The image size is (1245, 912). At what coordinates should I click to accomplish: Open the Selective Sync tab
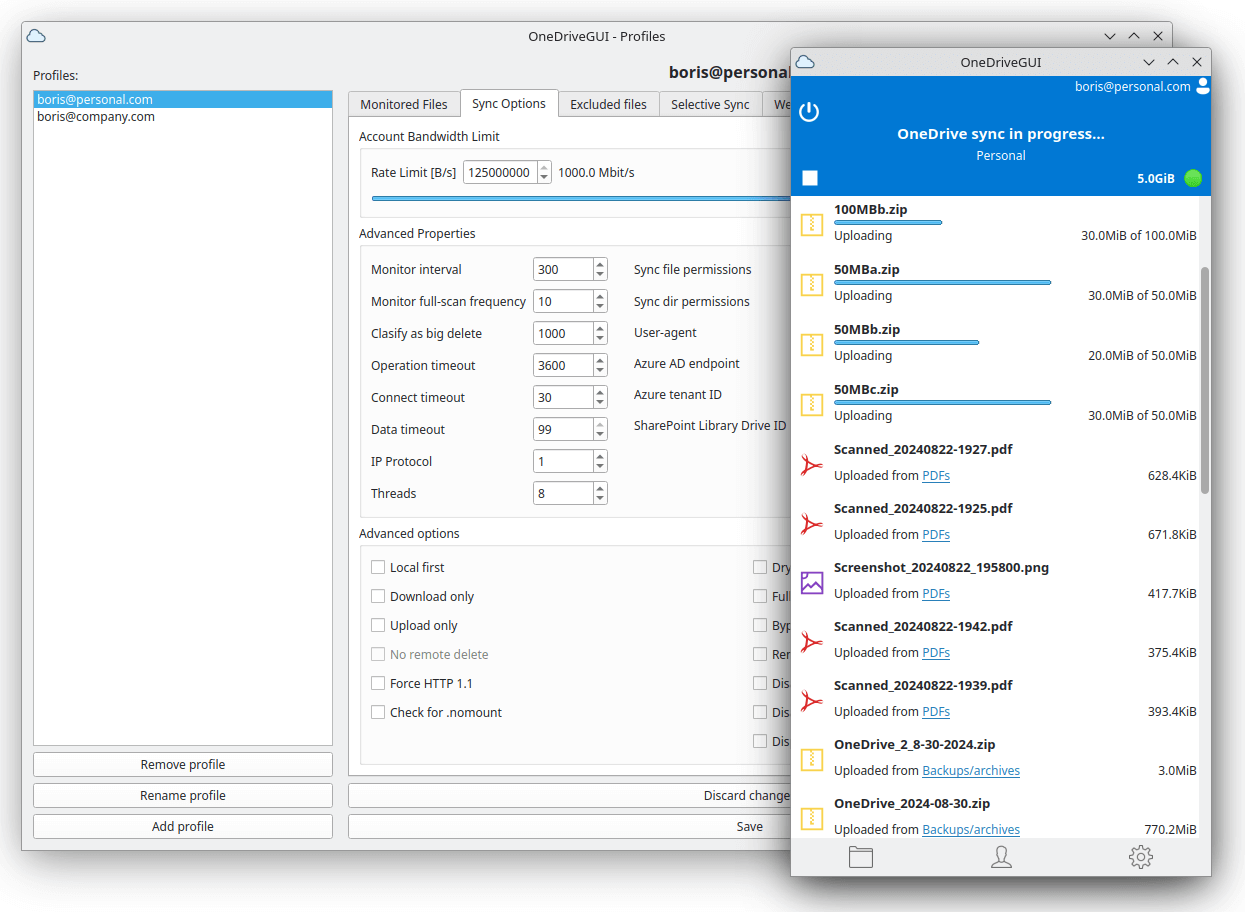point(710,103)
